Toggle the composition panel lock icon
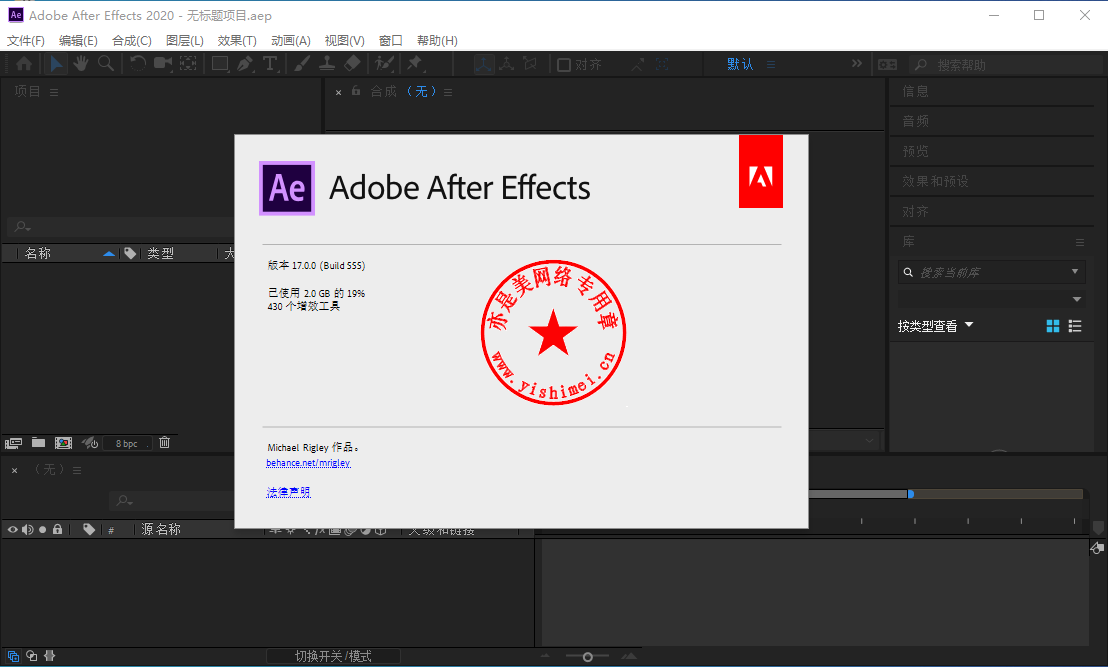The image size is (1108, 667). [x=356, y=91]
